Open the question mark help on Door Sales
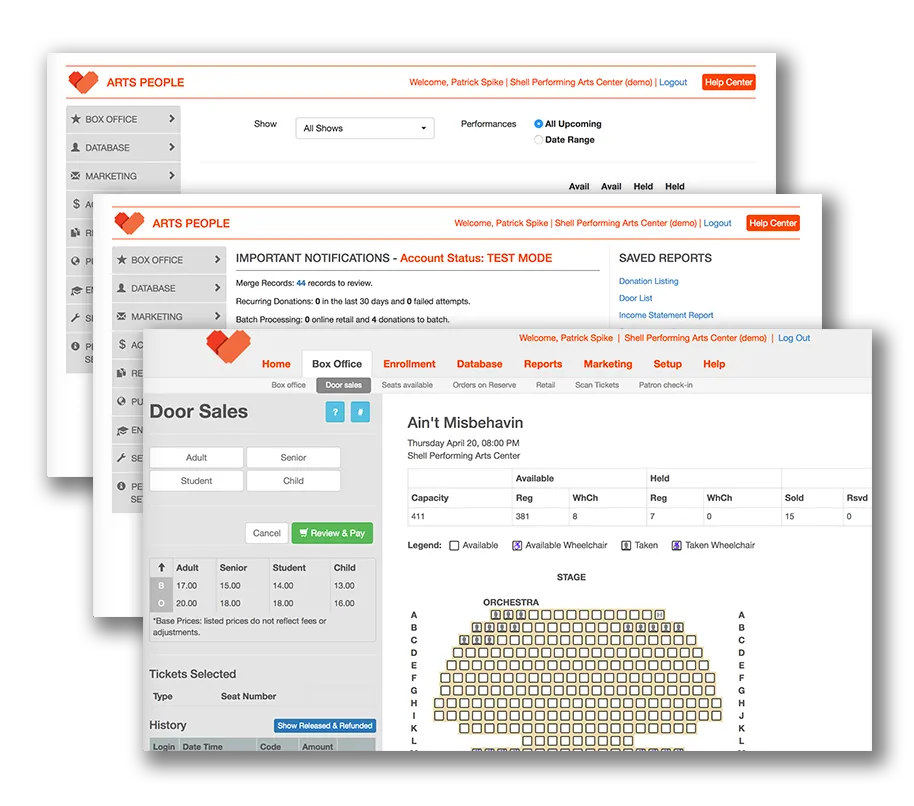The image size is (914, 806). pos(335,412)
